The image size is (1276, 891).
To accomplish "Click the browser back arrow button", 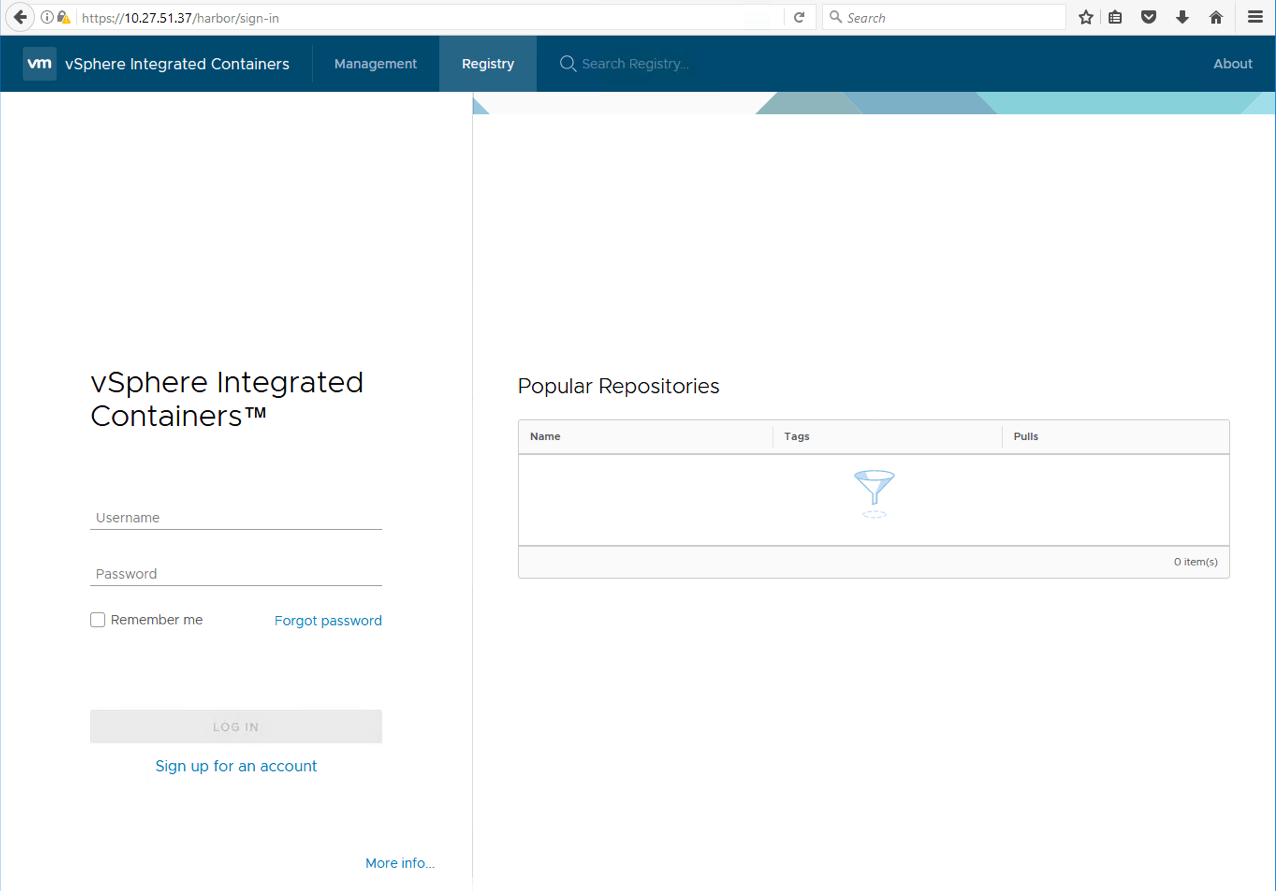I will [20, 17].
